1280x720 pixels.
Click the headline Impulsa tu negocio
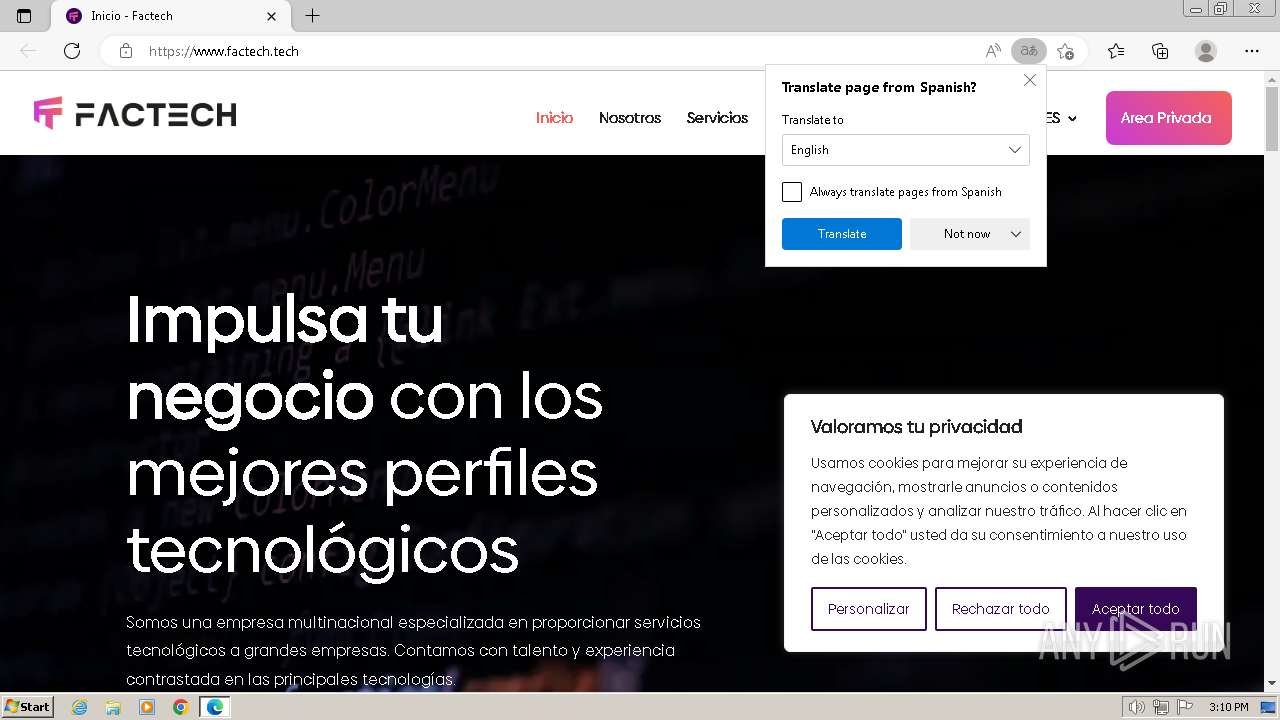pos(285,358)
